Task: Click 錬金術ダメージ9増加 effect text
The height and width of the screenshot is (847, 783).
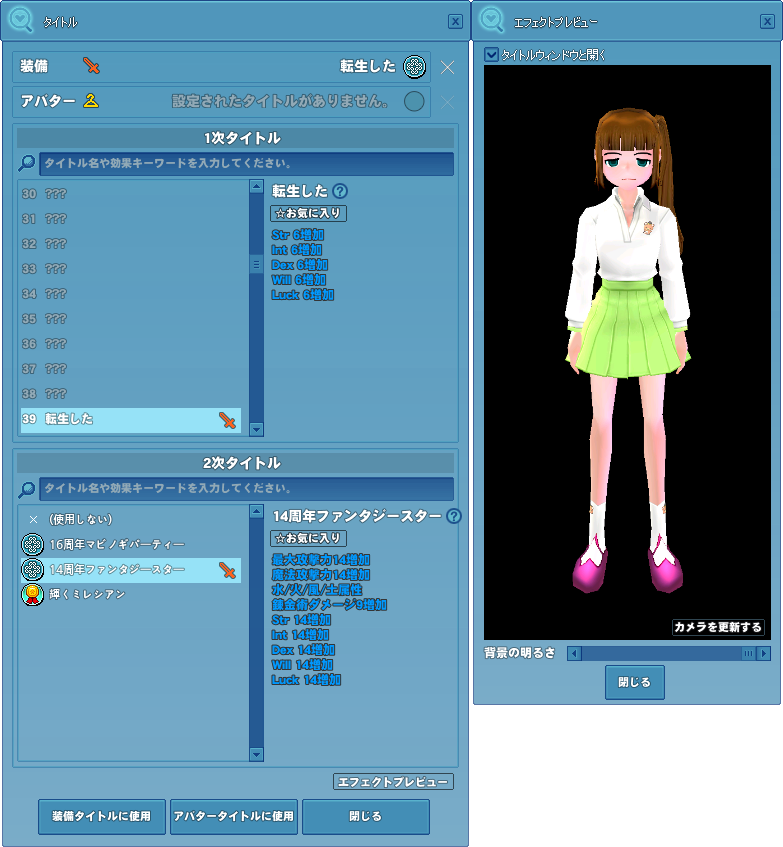Action: click(329, 605)
